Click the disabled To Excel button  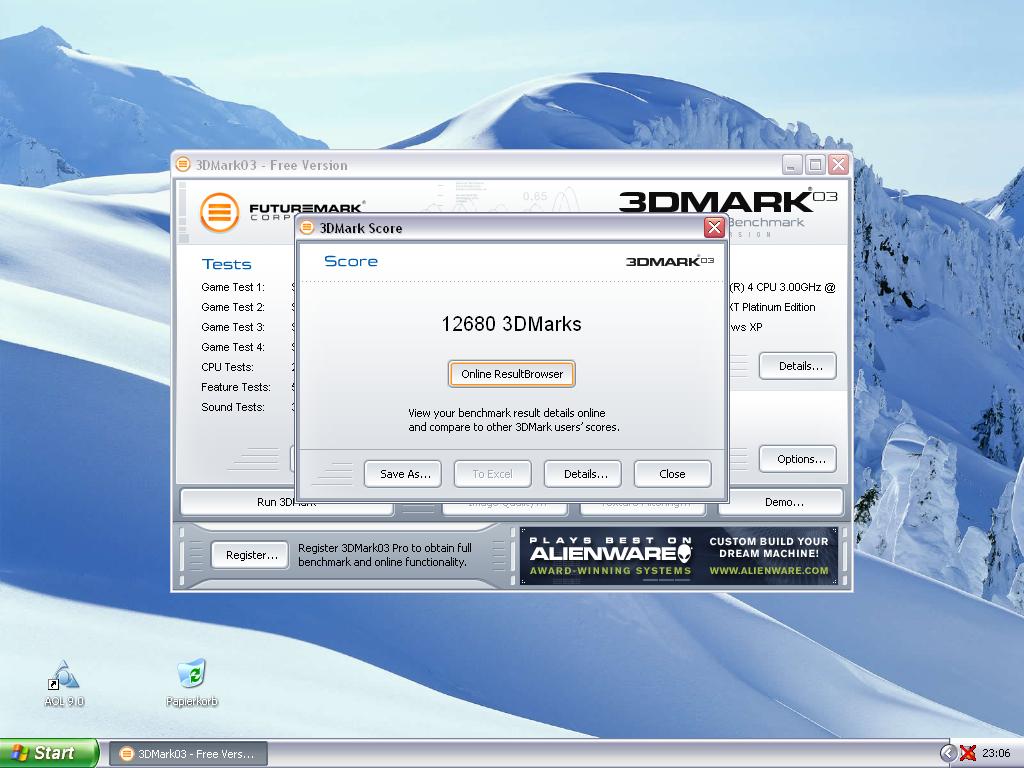click(x=492, y=474)
